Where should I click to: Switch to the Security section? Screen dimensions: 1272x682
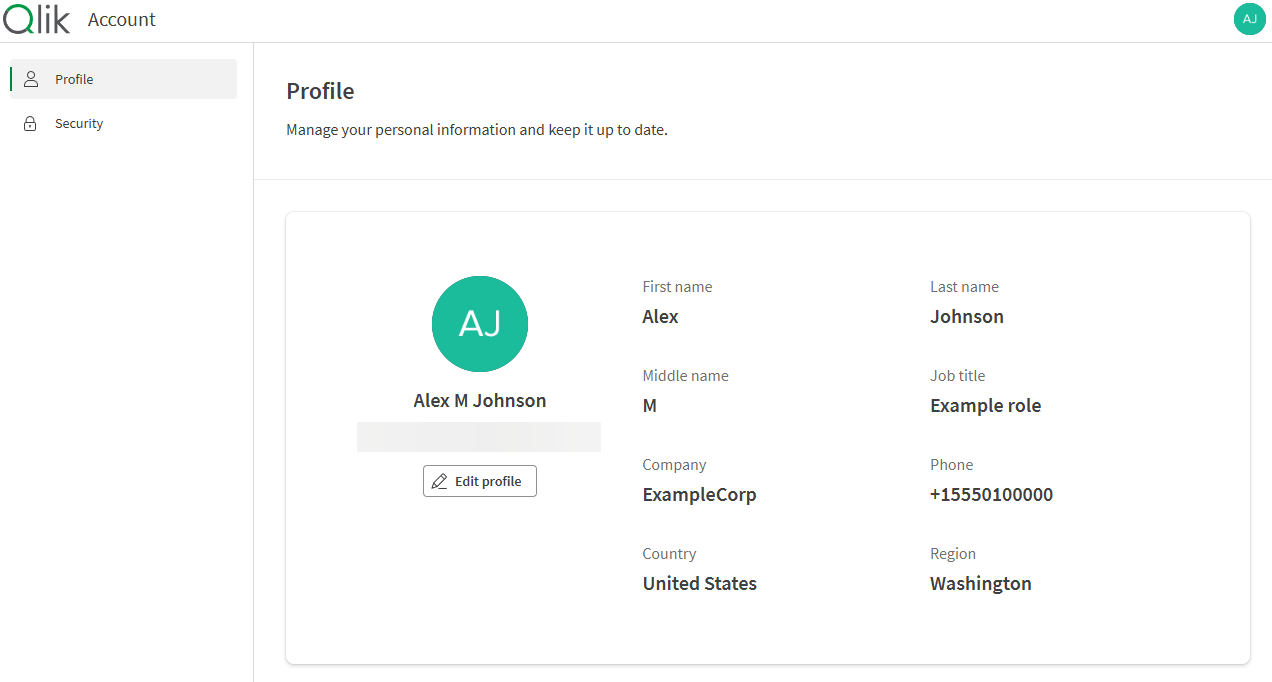click(79, 122)
